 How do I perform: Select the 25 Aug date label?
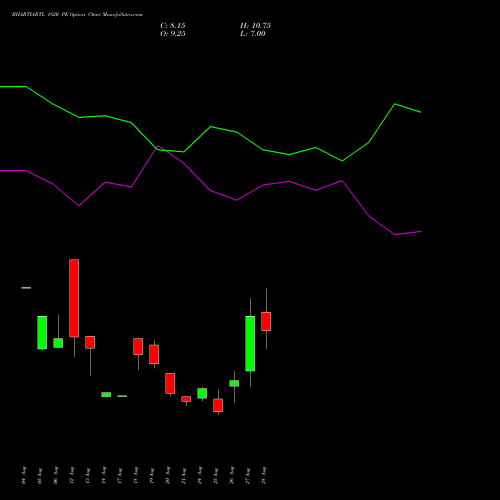tap(216, 475)
